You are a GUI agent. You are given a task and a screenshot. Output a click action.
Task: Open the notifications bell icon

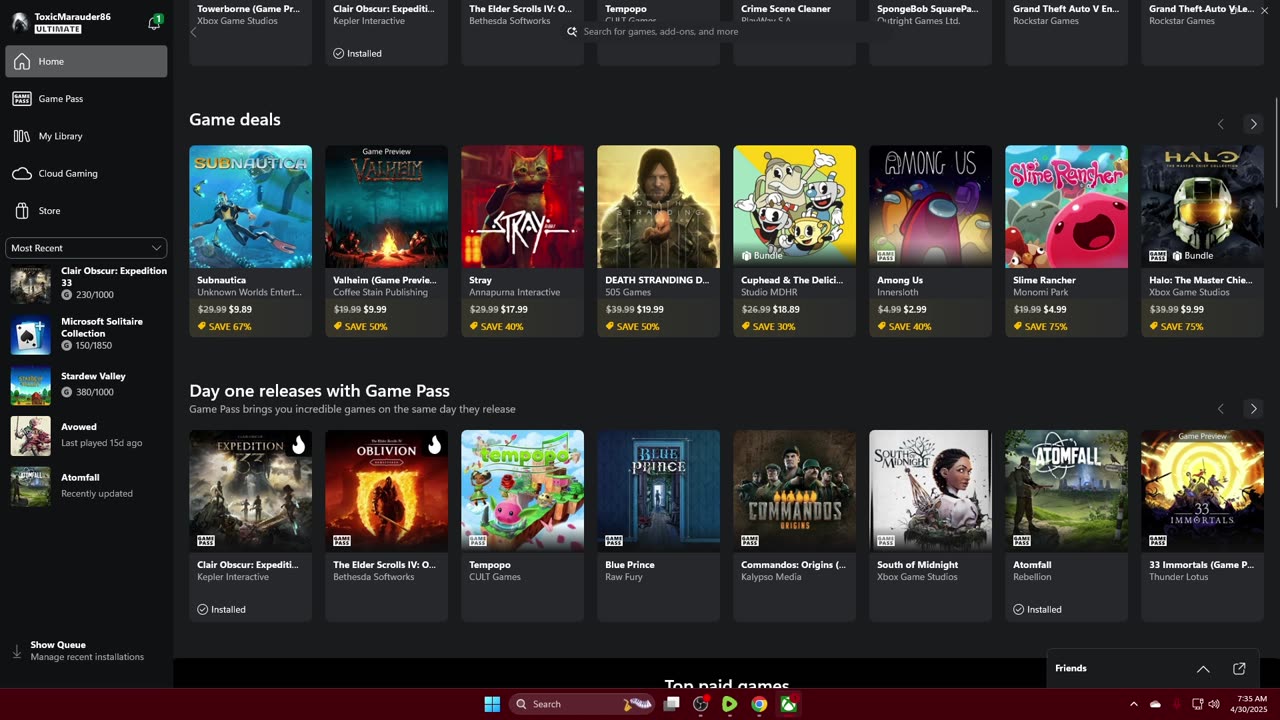point(154,22)
